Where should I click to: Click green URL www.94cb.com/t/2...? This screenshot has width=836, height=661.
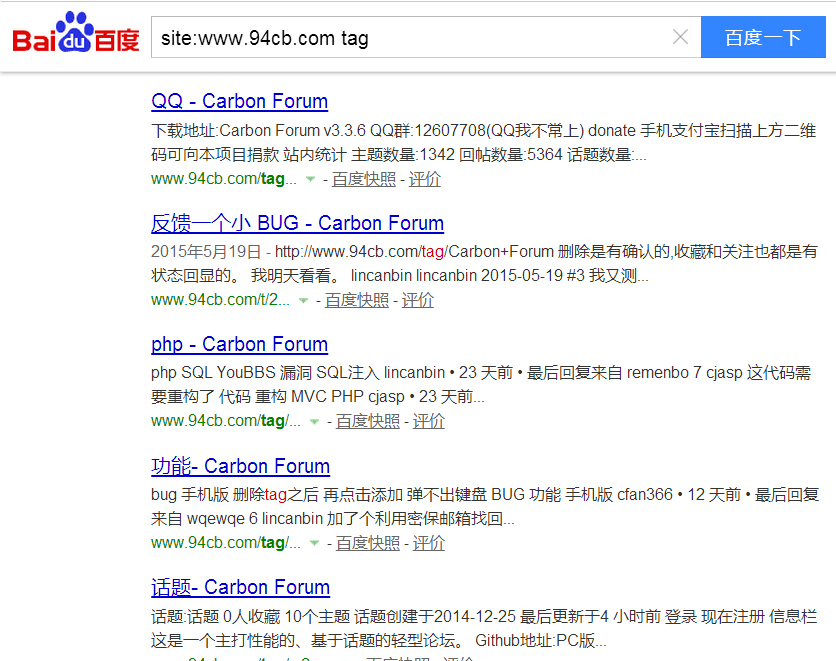220,300
